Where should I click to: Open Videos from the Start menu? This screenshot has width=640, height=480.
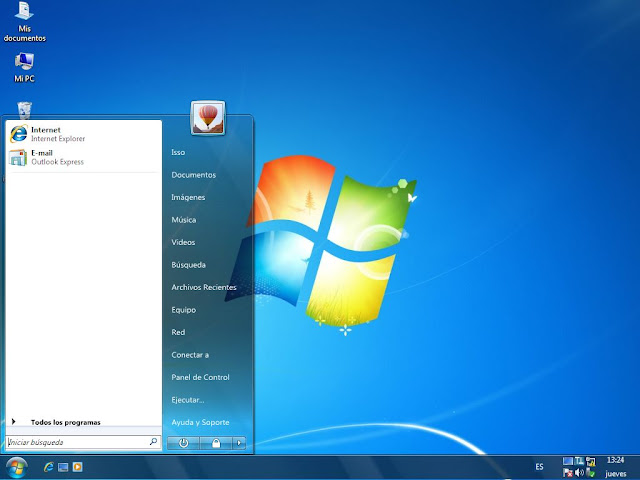[183, 242]
